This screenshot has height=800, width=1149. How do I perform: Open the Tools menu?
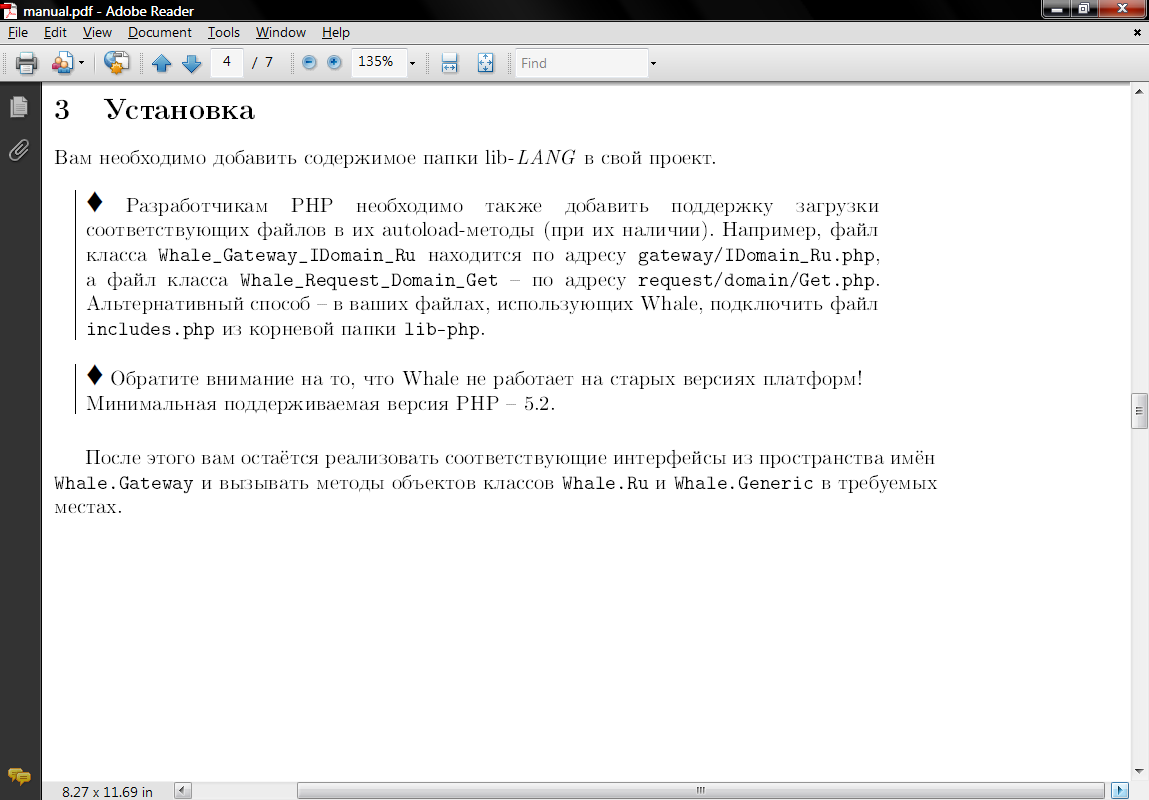223,33
